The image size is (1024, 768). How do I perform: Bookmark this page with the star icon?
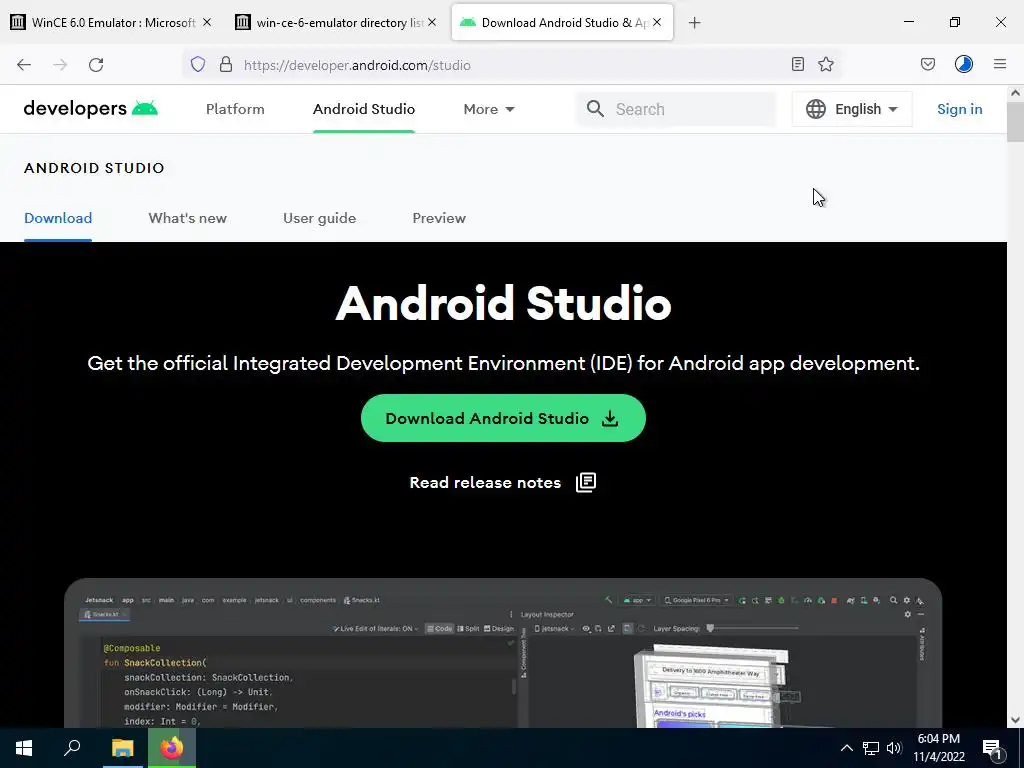826,64
